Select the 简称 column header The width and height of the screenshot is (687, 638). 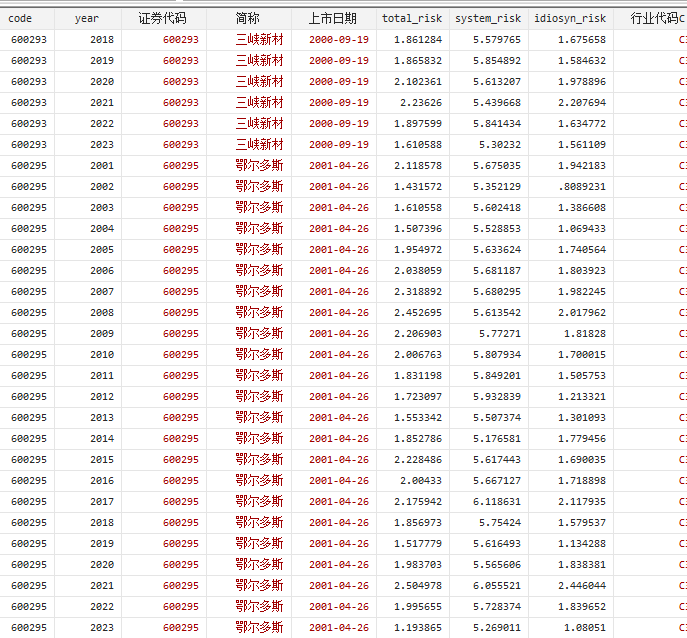click(248, 18)
